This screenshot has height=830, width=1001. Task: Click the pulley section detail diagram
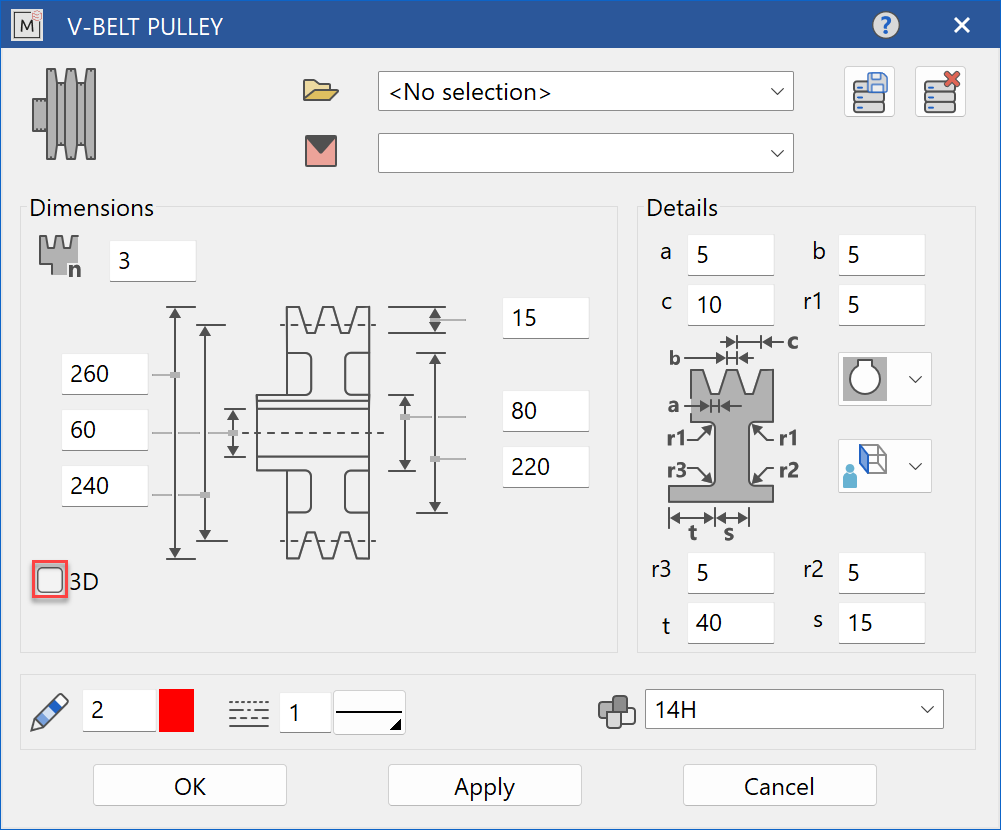(x=732, y=438)
